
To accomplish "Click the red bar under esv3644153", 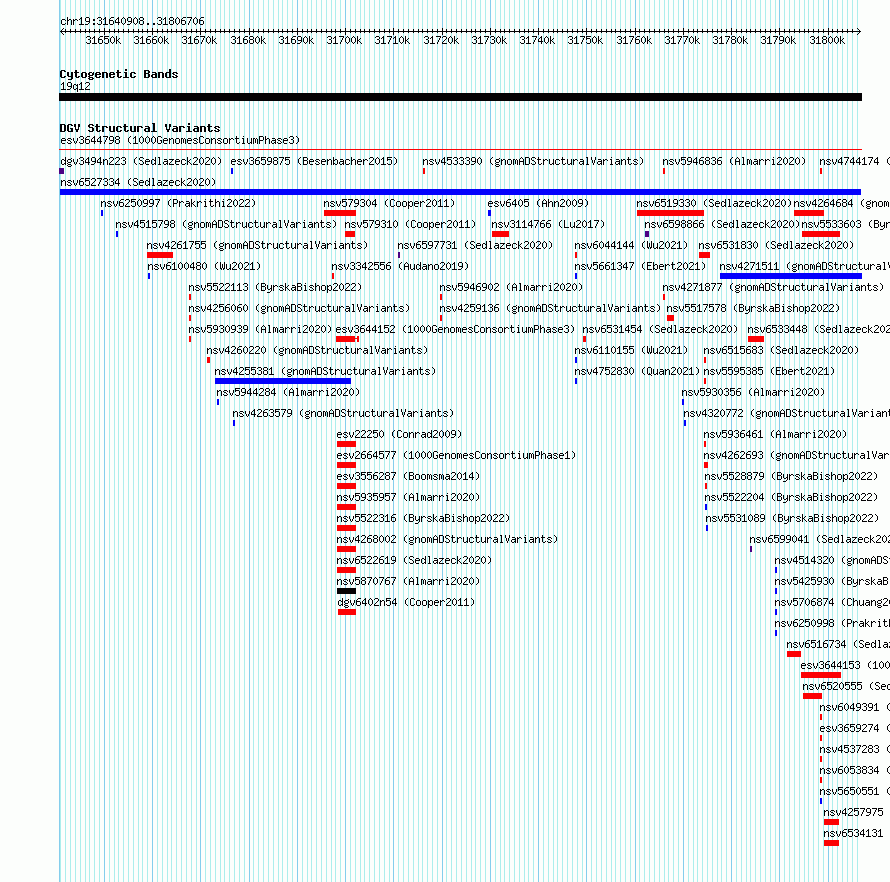I will tap(821, 675).
